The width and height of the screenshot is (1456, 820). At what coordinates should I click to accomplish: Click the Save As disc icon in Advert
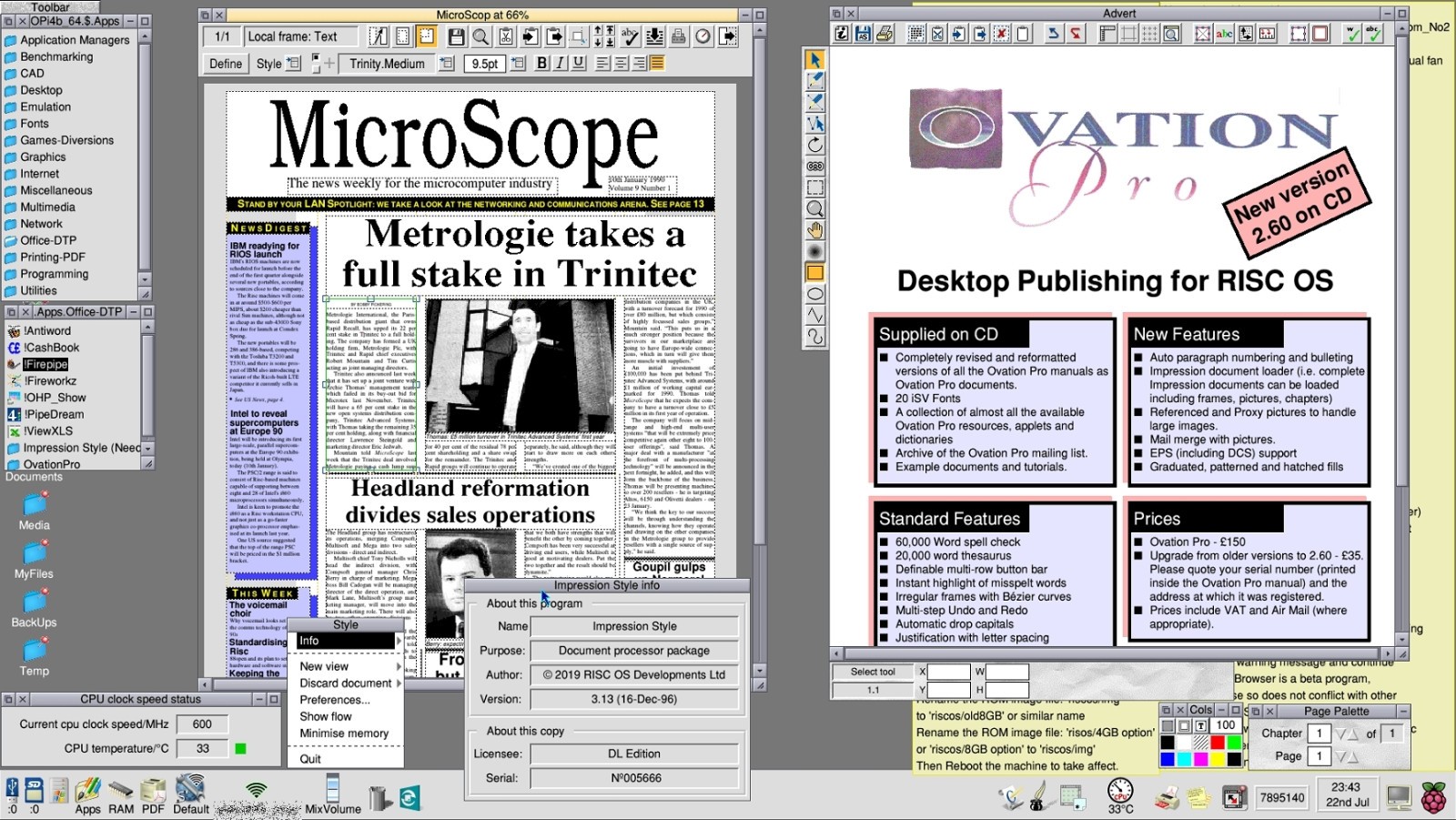coord(863,34)
